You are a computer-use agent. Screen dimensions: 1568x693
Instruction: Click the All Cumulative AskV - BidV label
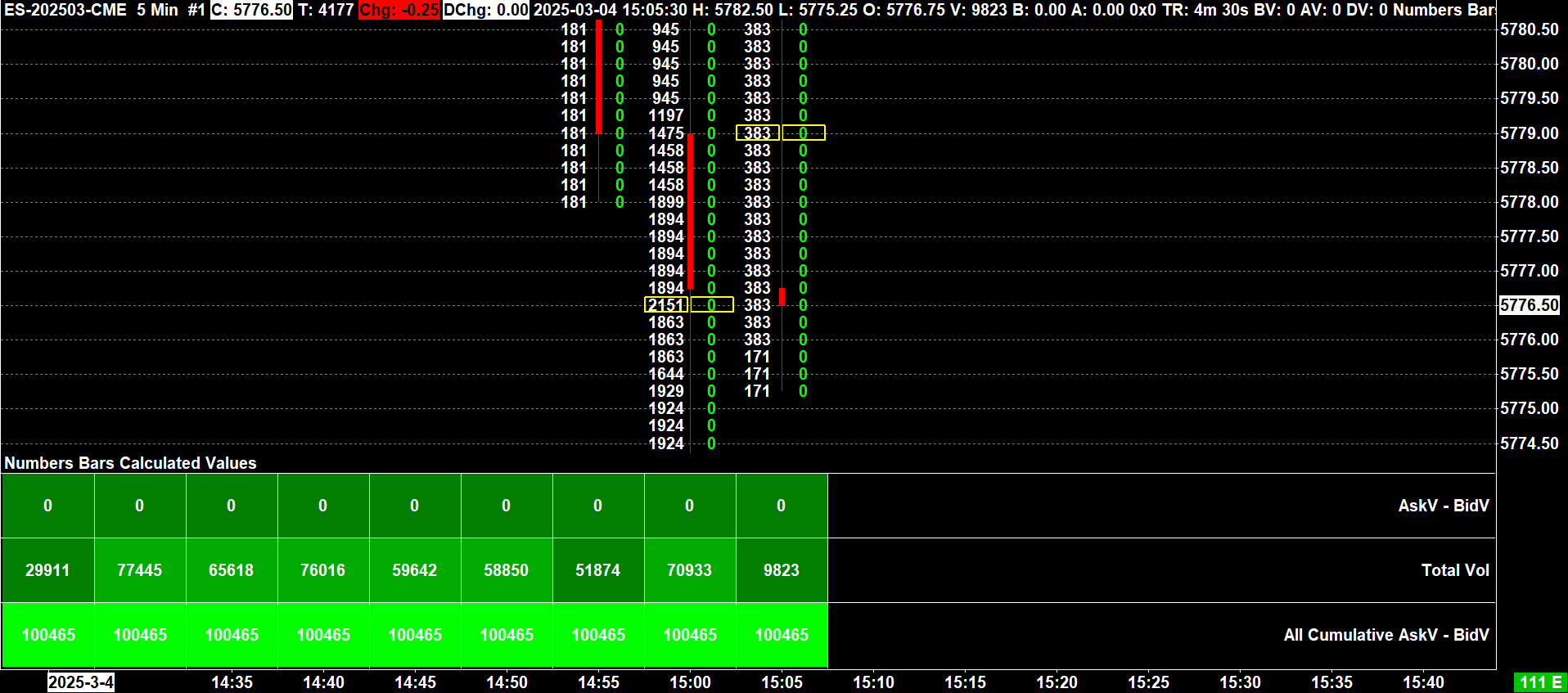pyautogui.click(x=1386, y=635)
